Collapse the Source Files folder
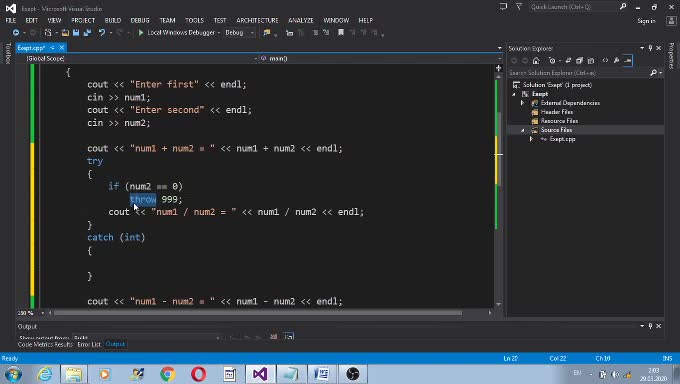Screen dimensions: 680x384 [522, 130]
